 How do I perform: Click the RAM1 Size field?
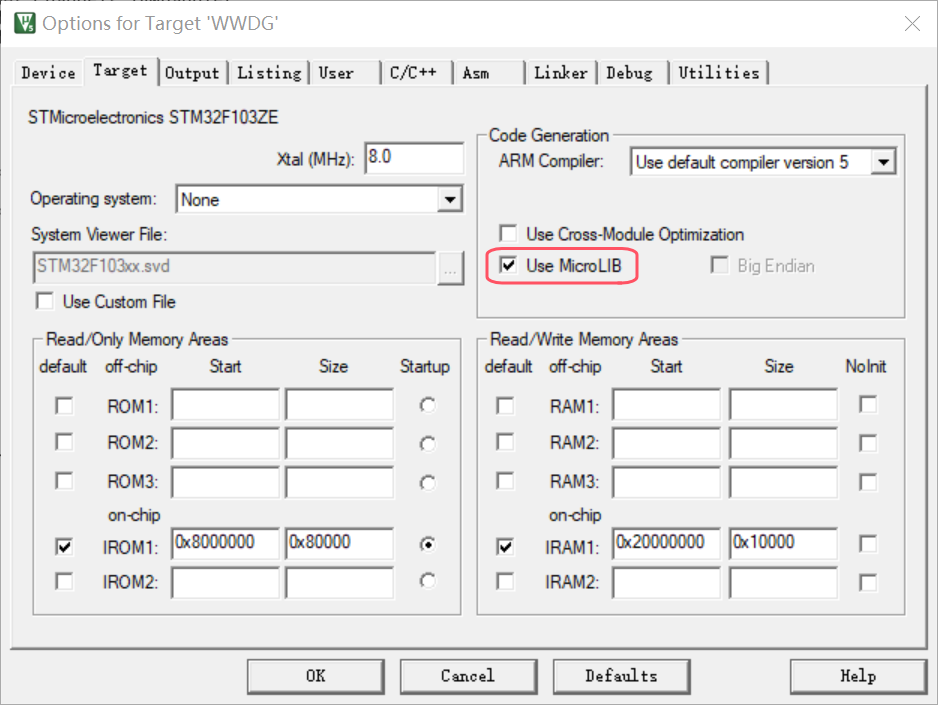click(x=783, y=405)
